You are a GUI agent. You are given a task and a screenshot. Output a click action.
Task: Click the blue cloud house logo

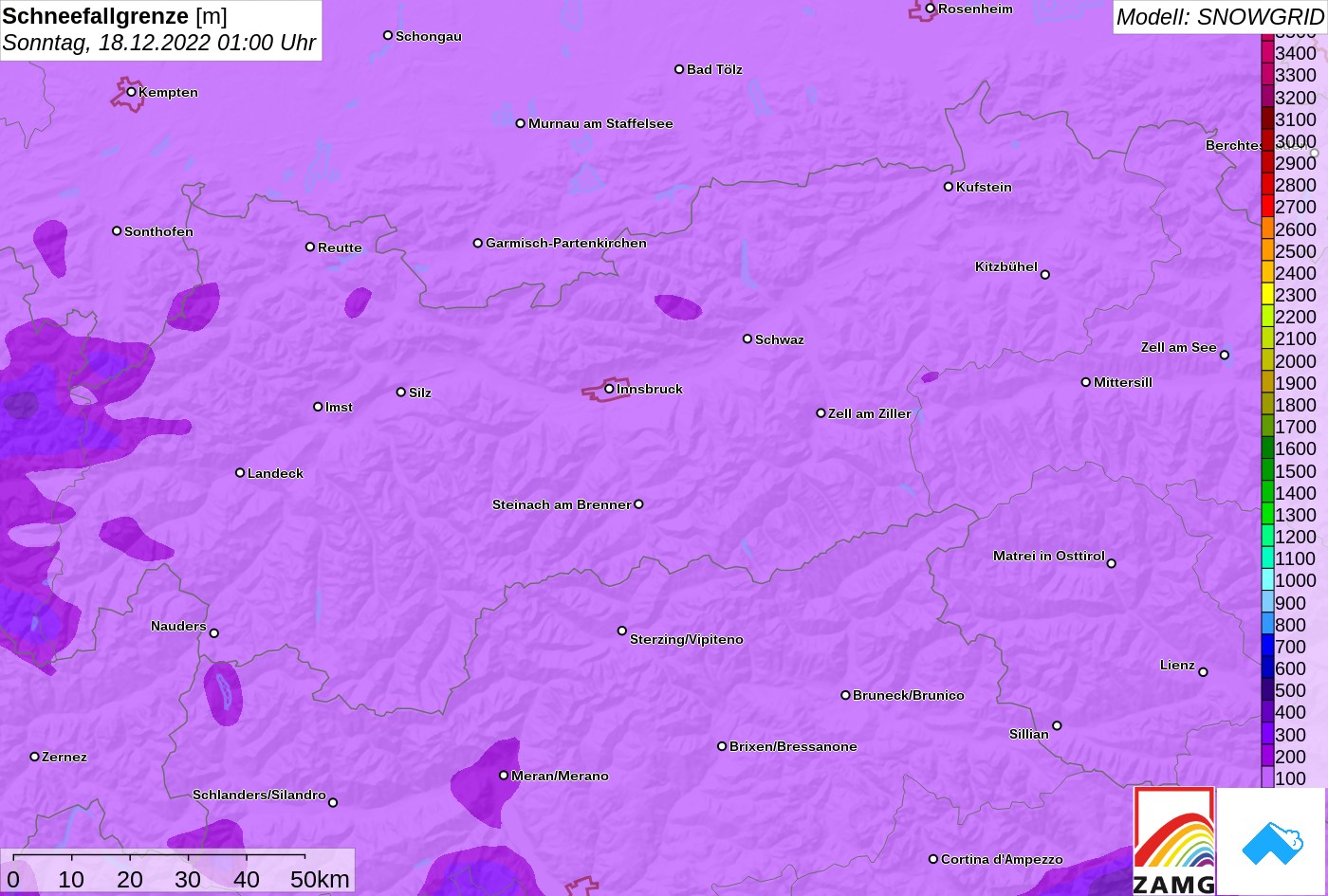coord(1271,841)
